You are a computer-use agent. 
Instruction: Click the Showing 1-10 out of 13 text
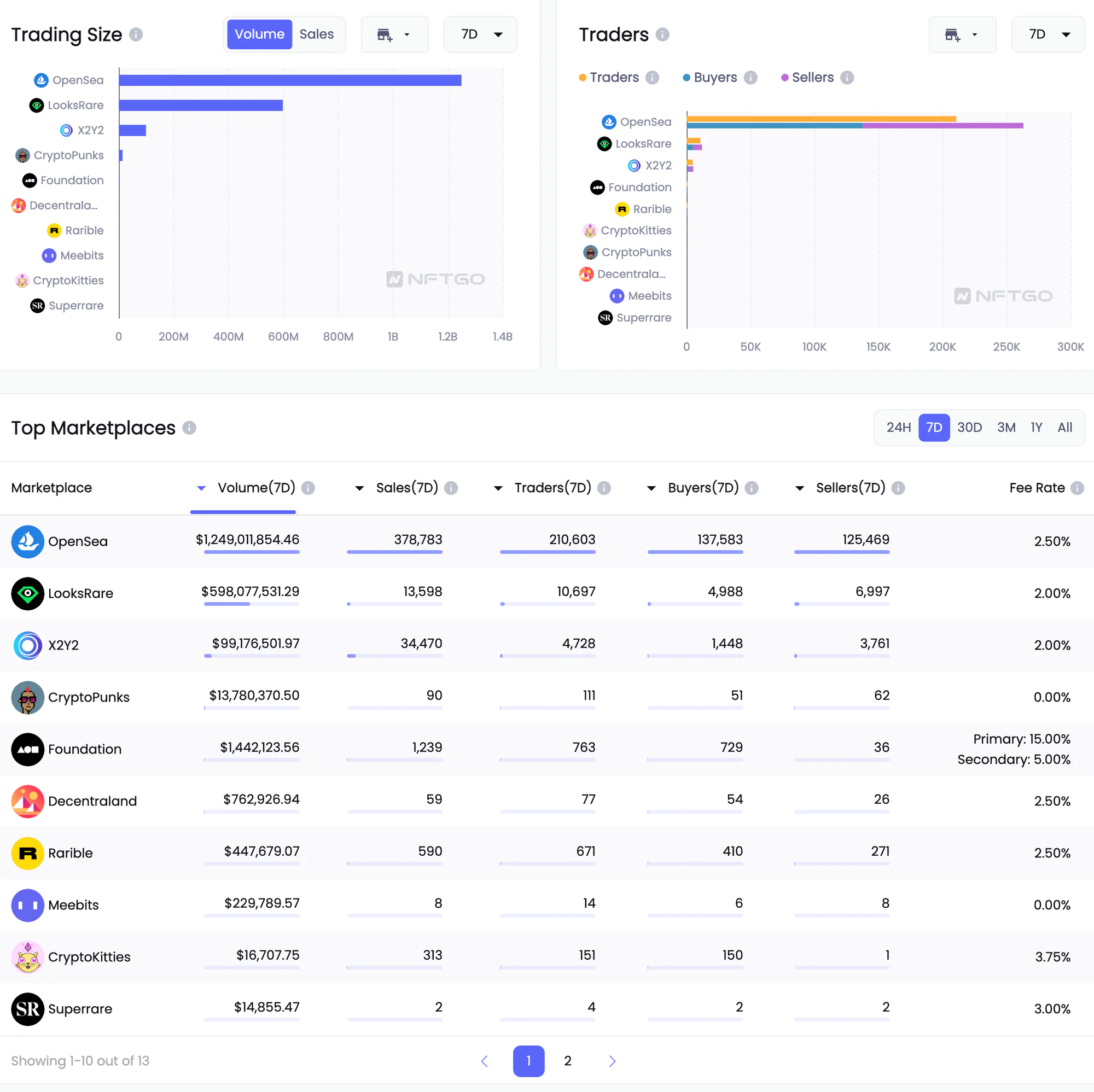click(x=80, y=1061)
